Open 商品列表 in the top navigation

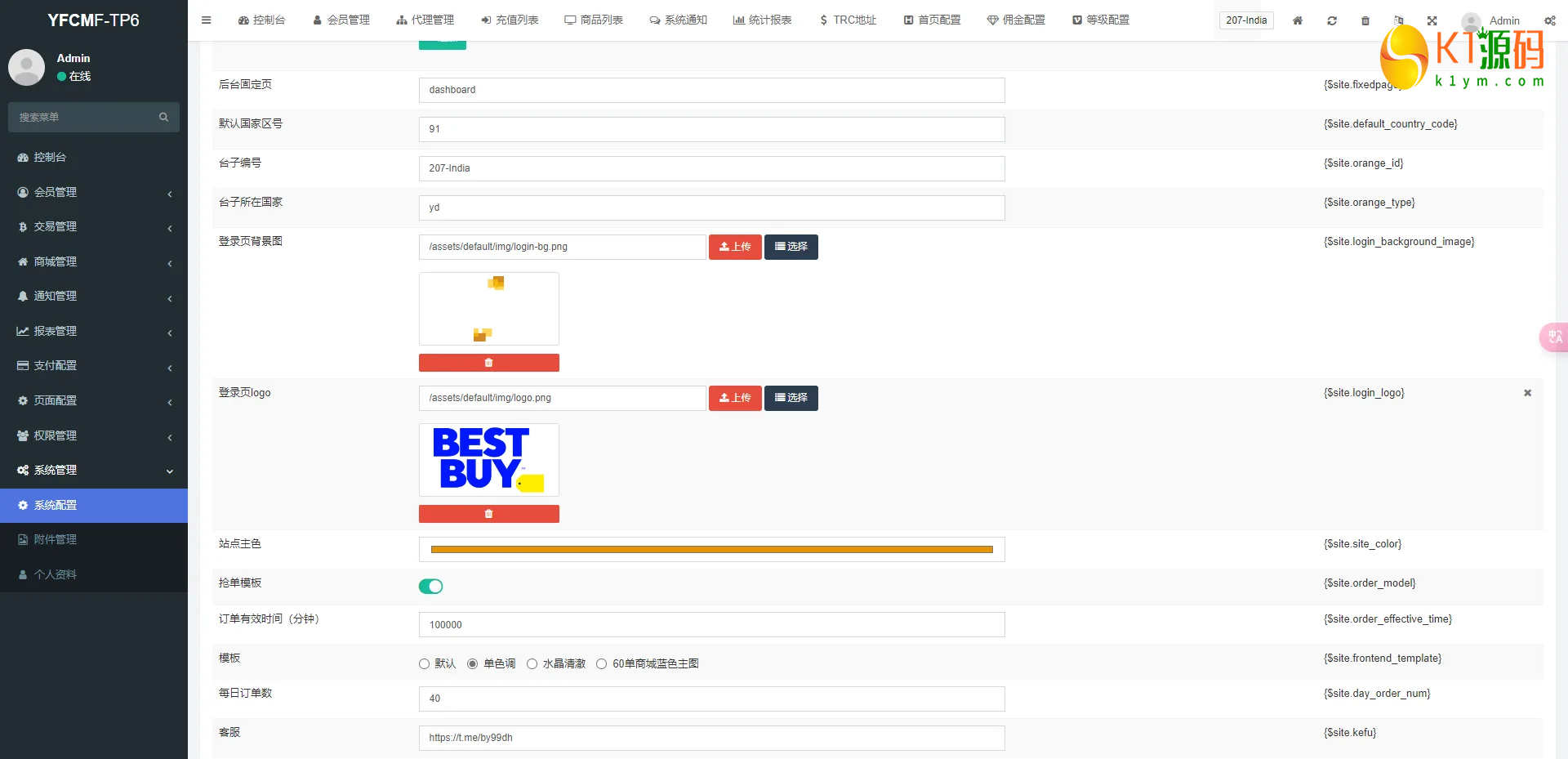[x=594, y=20]
